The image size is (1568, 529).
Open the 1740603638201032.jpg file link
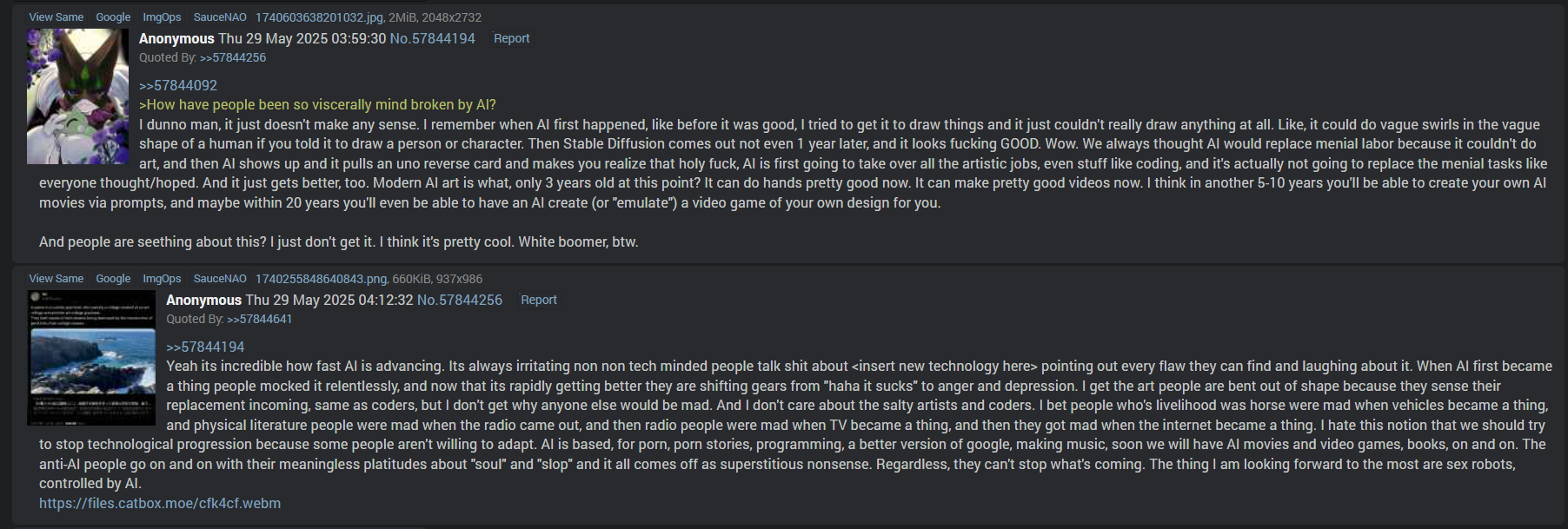click(x=319, y=17)
